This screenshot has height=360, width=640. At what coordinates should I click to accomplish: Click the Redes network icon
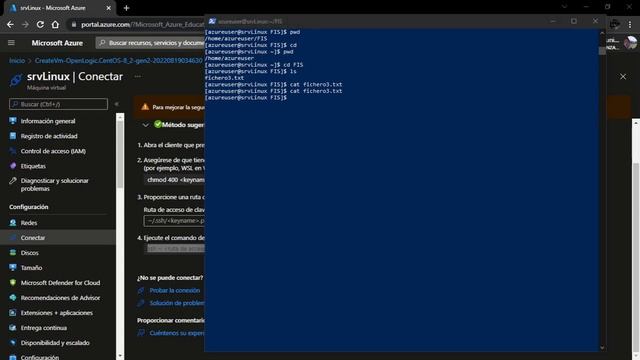click(x=13, y=223)
